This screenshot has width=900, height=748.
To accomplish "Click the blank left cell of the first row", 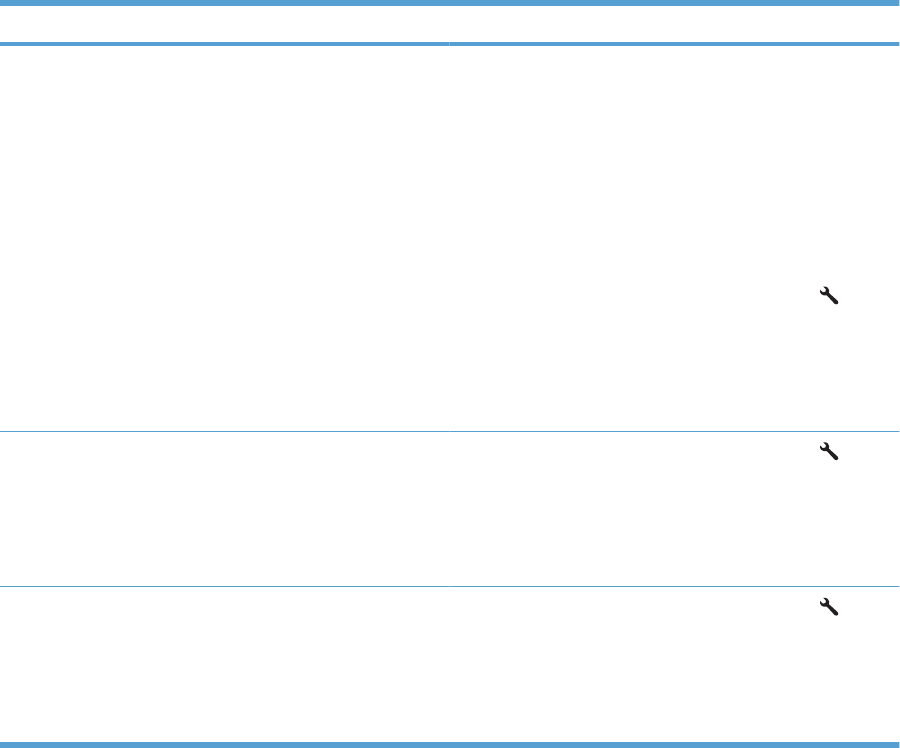I will pos(224,238).
